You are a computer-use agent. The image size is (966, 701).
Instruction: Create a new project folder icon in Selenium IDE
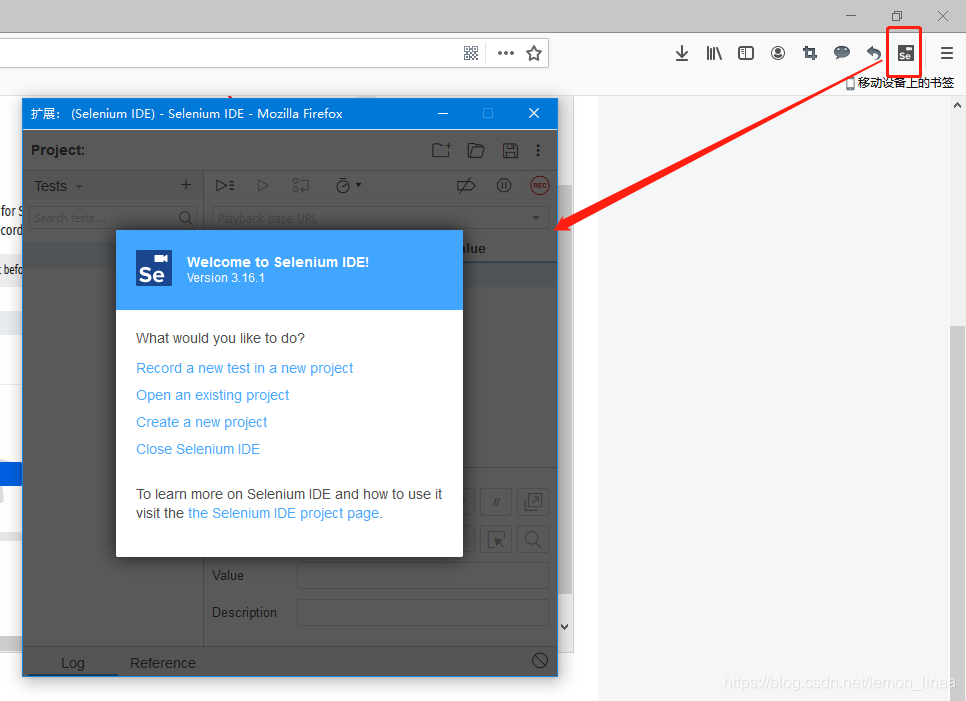441,150
